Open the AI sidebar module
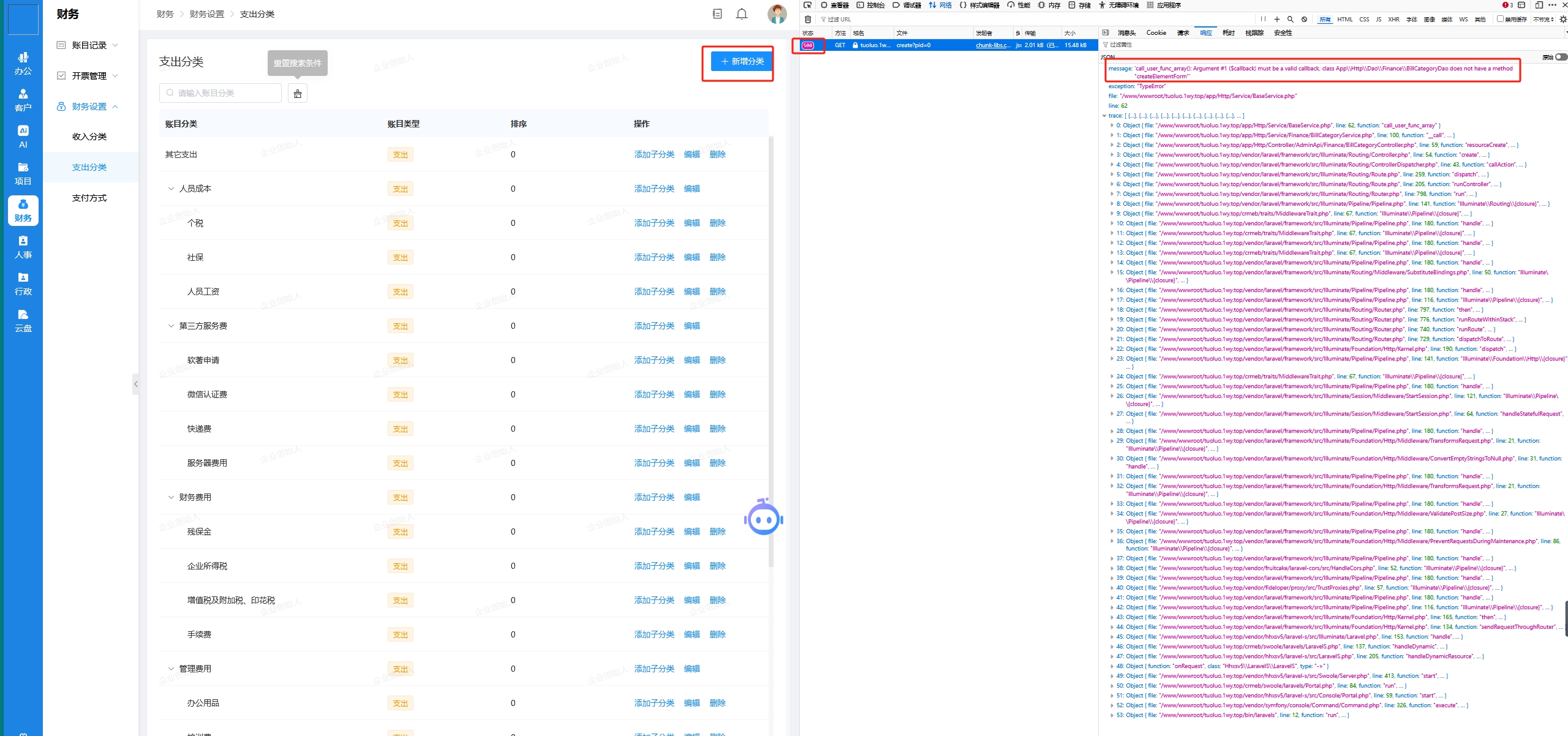Image resolution: width=1568 pixels, height=736 pixels. (23, 137)
